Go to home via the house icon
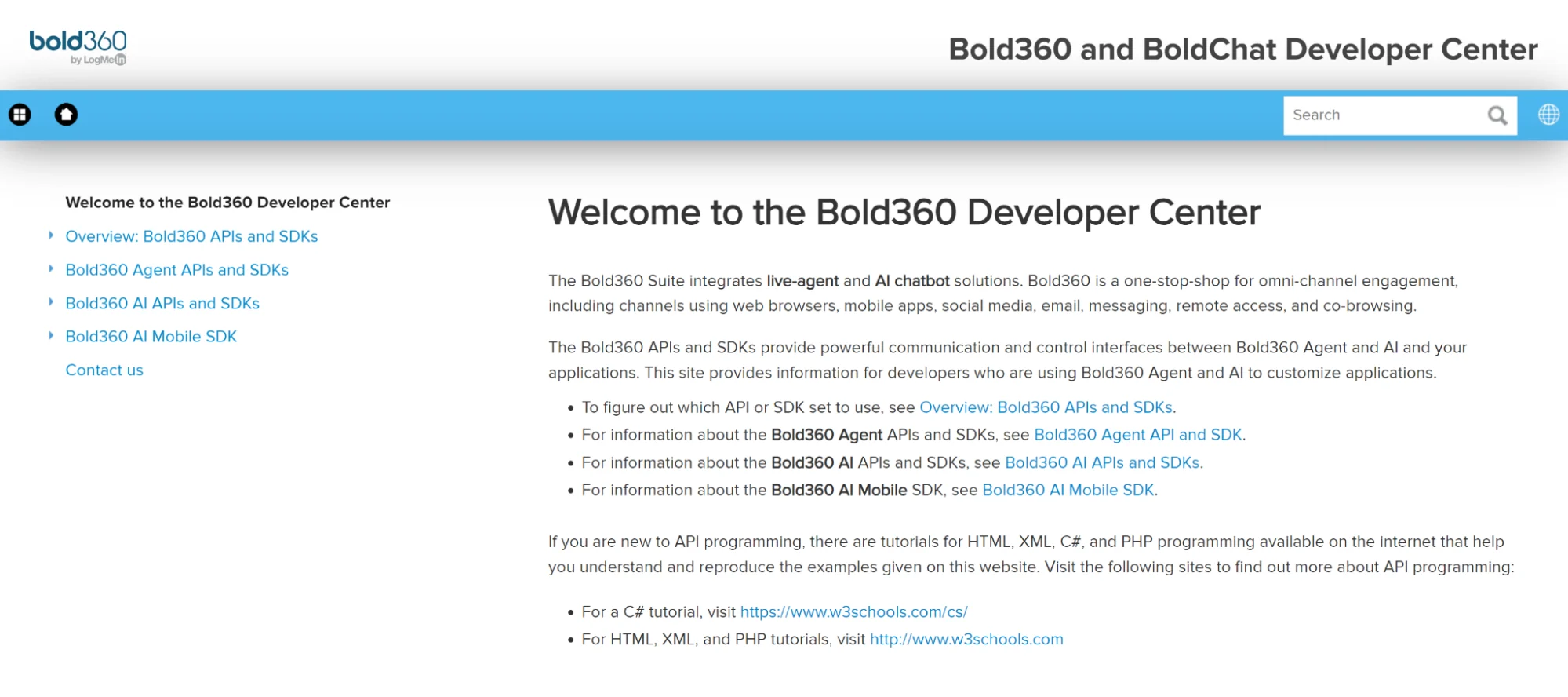Image resolution: width=1568 pixels, height=697 pixels. (66, 115)
